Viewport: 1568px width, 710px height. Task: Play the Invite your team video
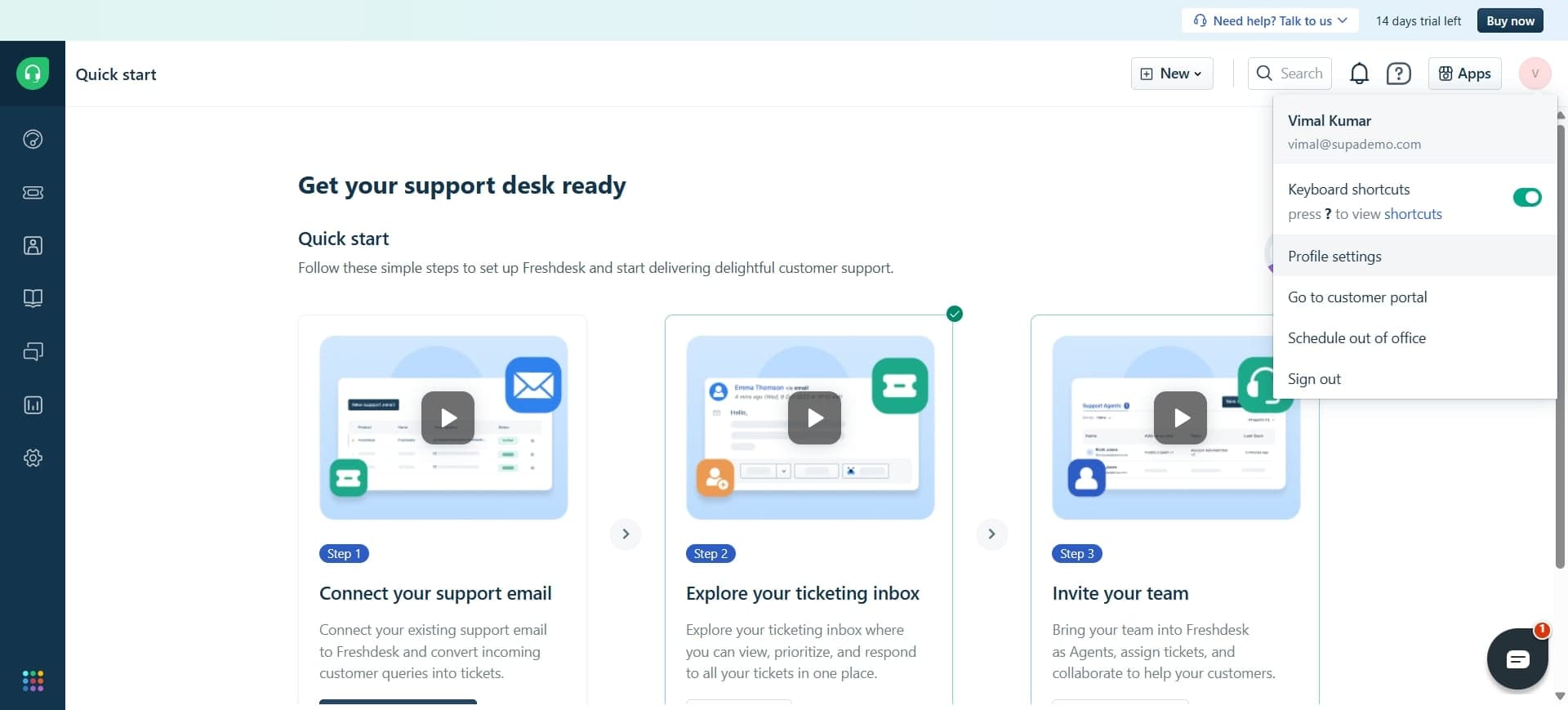point(1180,418)
